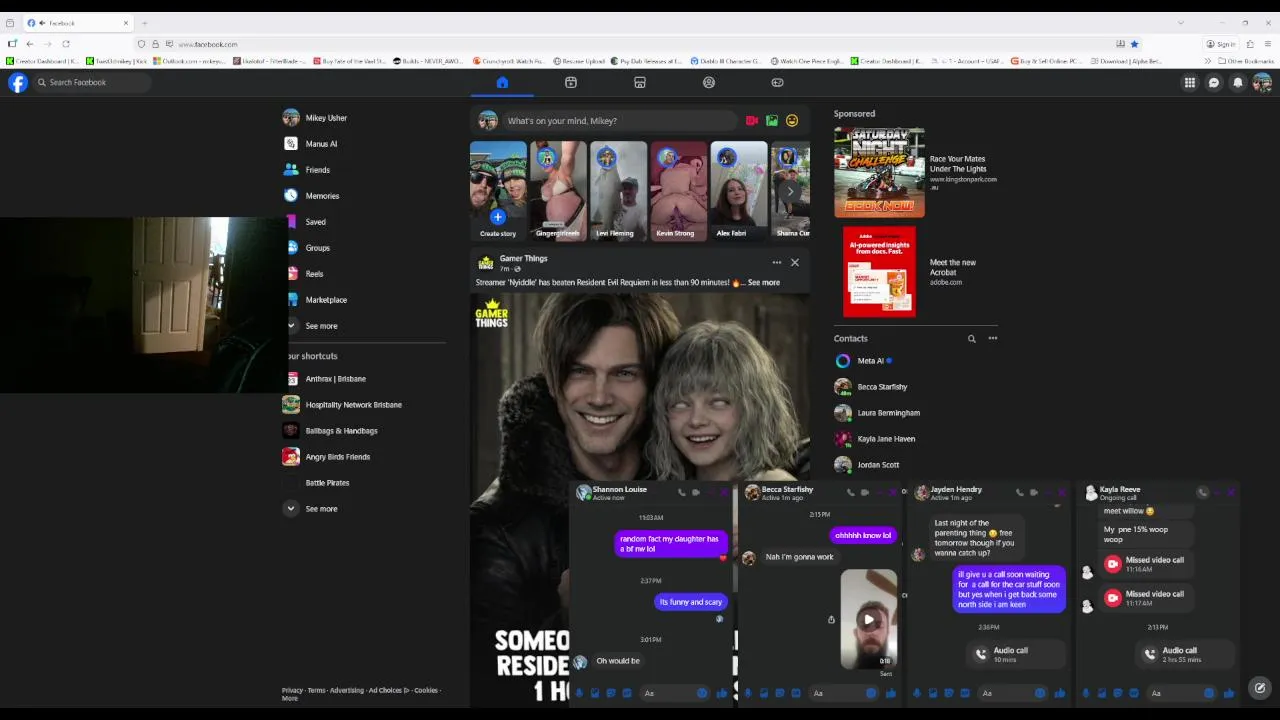Viewport: 1280px width, 720px height.
Task: Expand post text with See more
Action: coord(763,283)
